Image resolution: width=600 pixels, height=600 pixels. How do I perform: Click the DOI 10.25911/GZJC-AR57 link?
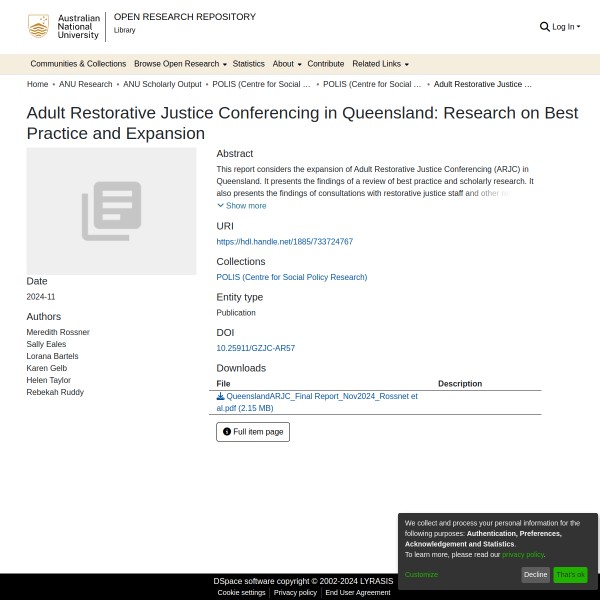255,348
